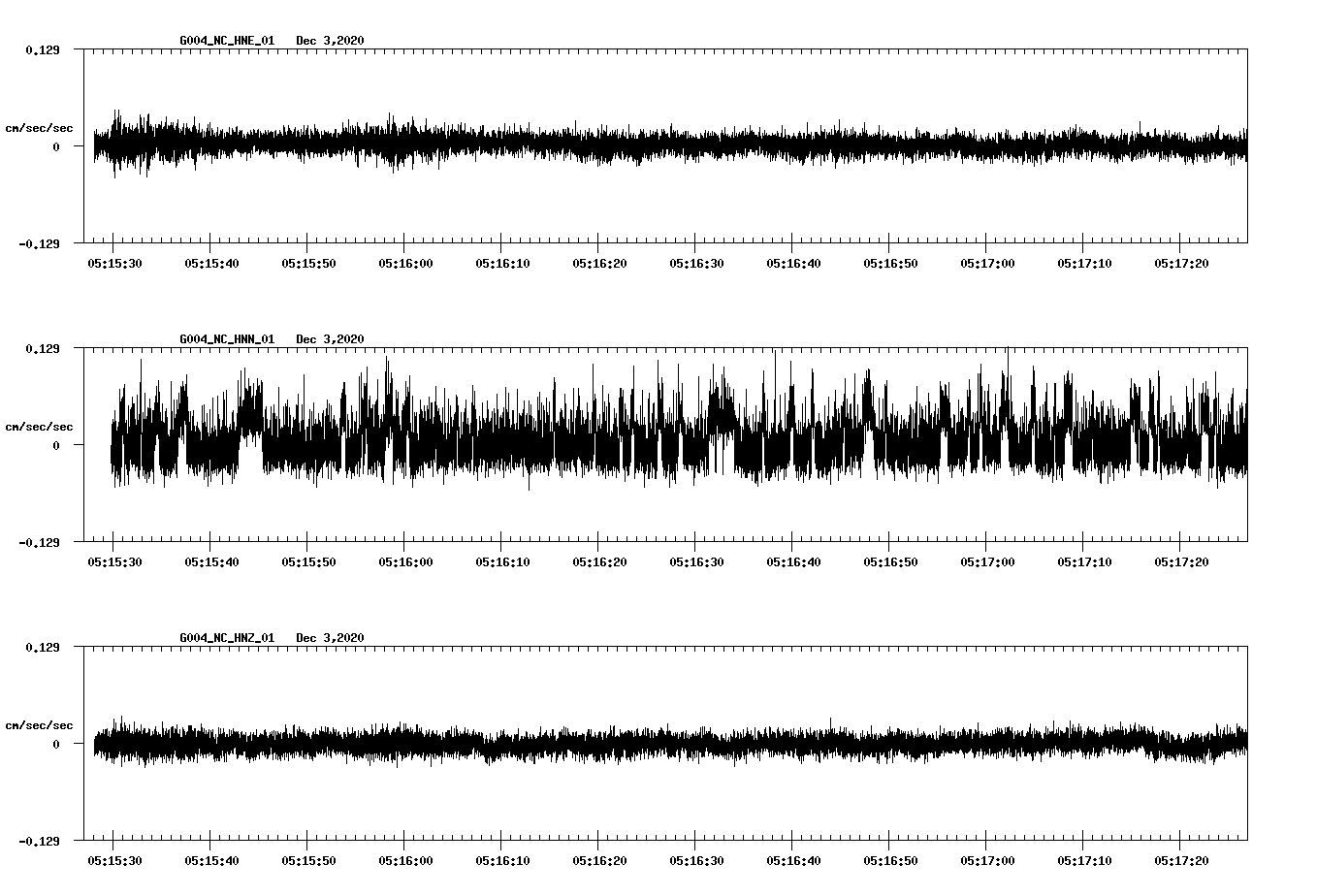Image resolution: width=1317 pixels, height=896 pixels.
Task: Click the 05:15:30 tick label on top axis
Action: tap(113, 262)
